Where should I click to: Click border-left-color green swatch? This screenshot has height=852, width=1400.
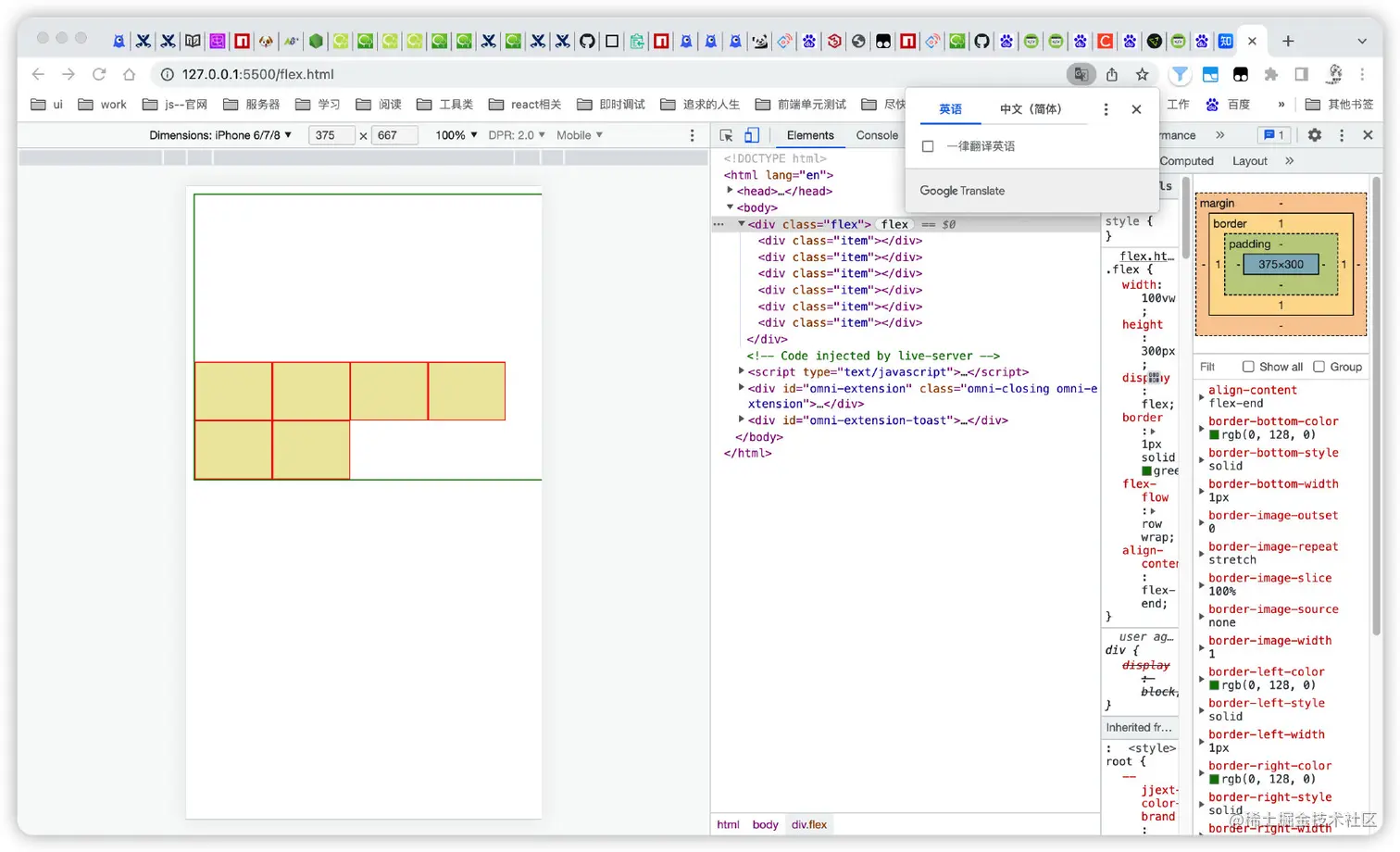[1214, 685]
